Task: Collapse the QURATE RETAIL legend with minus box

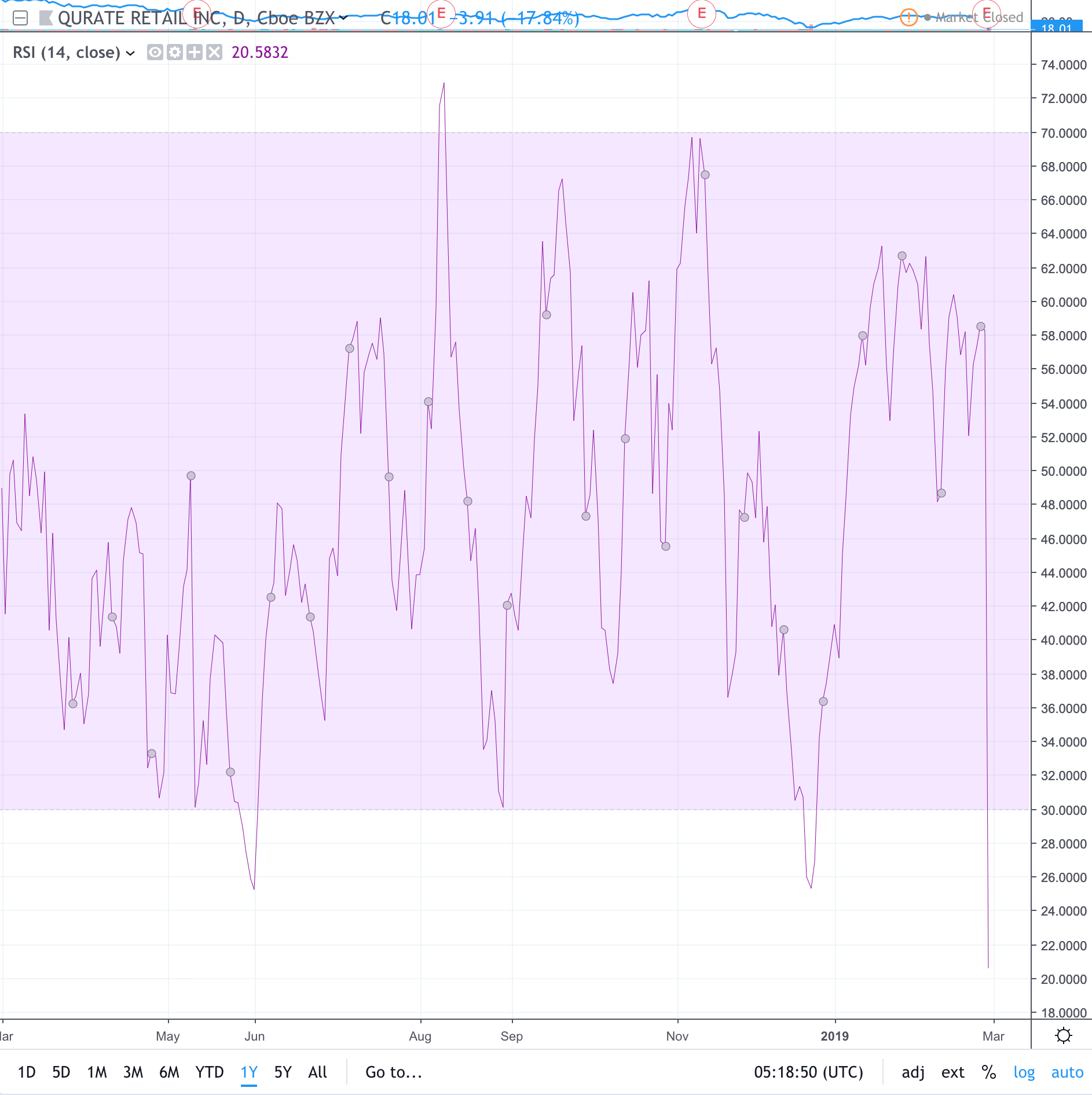Action: (x=20, y=19)
